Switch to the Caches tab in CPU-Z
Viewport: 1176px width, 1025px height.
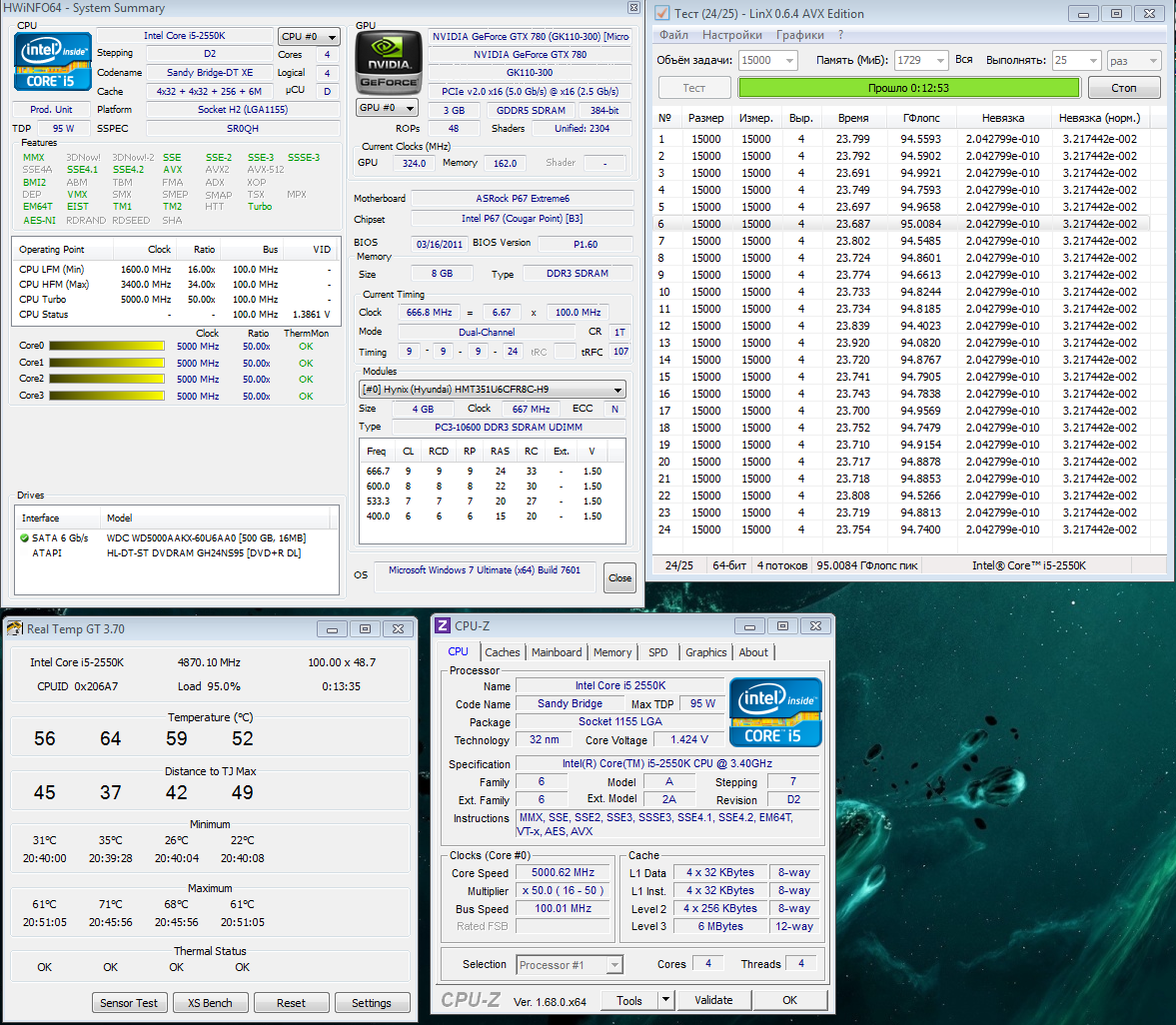(502, 652)
